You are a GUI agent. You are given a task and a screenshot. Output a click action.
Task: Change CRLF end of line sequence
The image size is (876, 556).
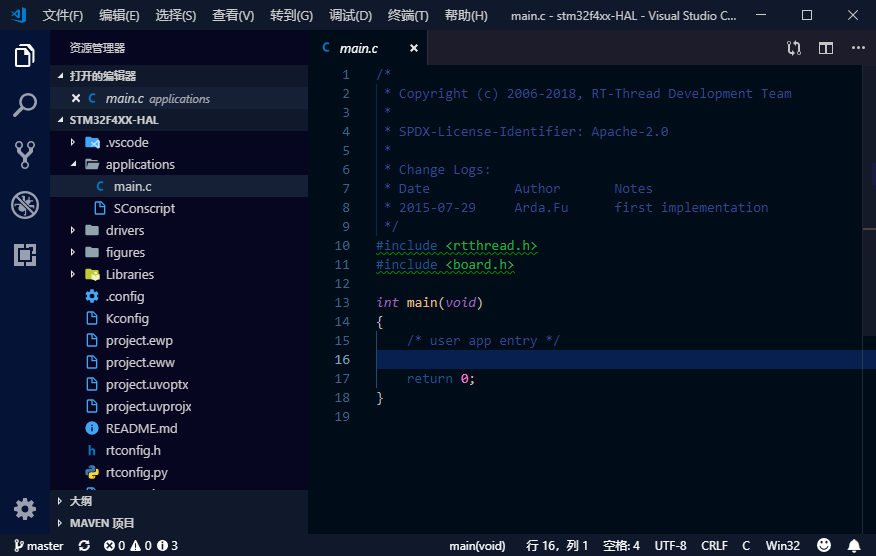[714, 545]
